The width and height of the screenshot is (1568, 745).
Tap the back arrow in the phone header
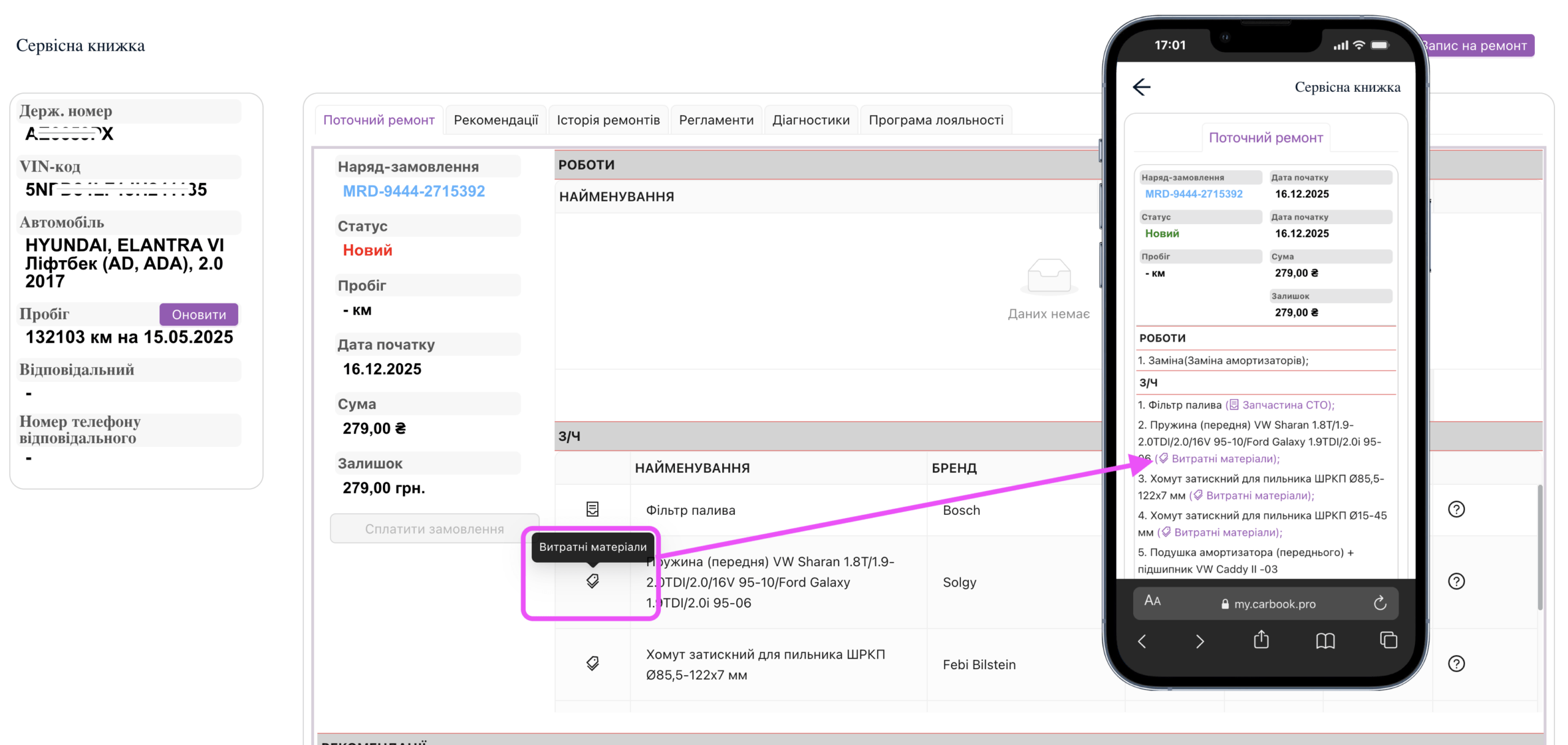1141,87
